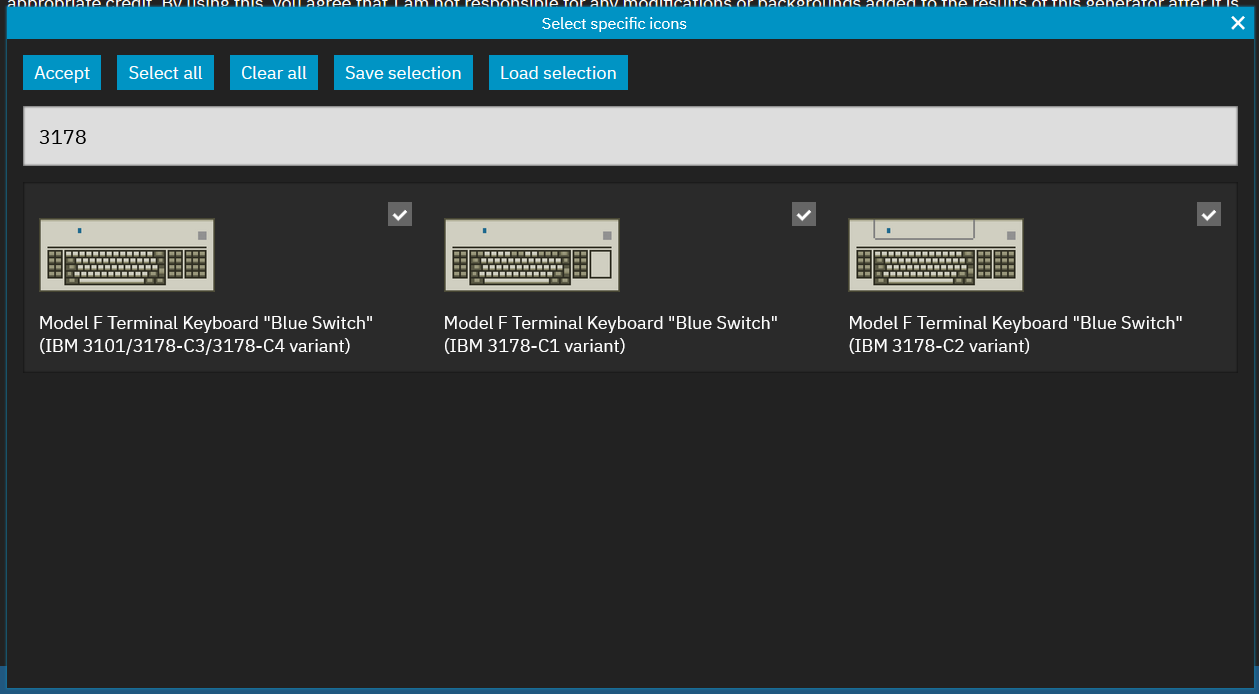Click the checked box above the C2 thumbnail
Image resolution: width=1259 pixels, height=694 pixels.
coord(1208,213)
